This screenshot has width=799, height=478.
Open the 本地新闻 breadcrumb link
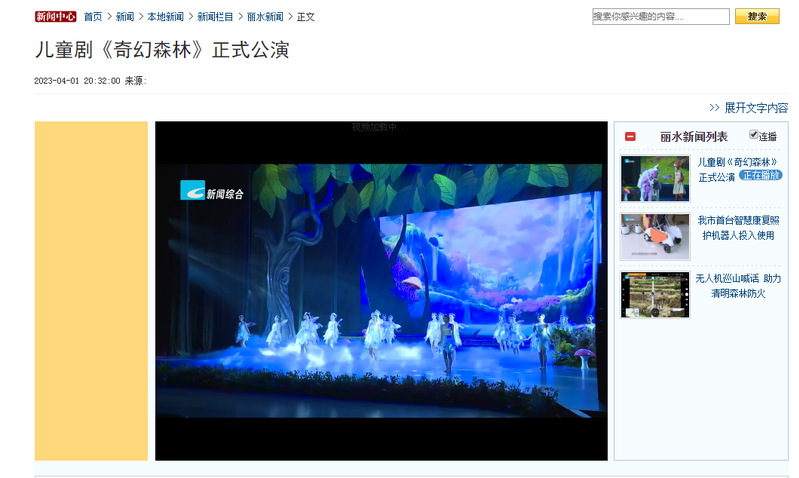point(165,17)
